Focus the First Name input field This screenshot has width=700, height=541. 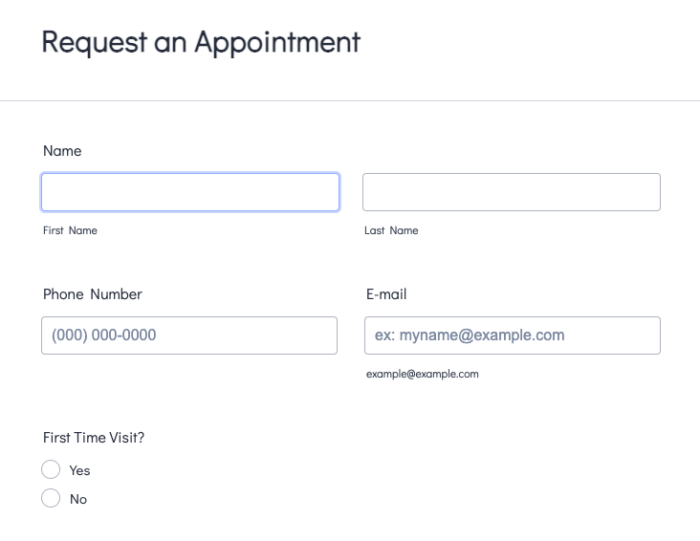(190, 192)
